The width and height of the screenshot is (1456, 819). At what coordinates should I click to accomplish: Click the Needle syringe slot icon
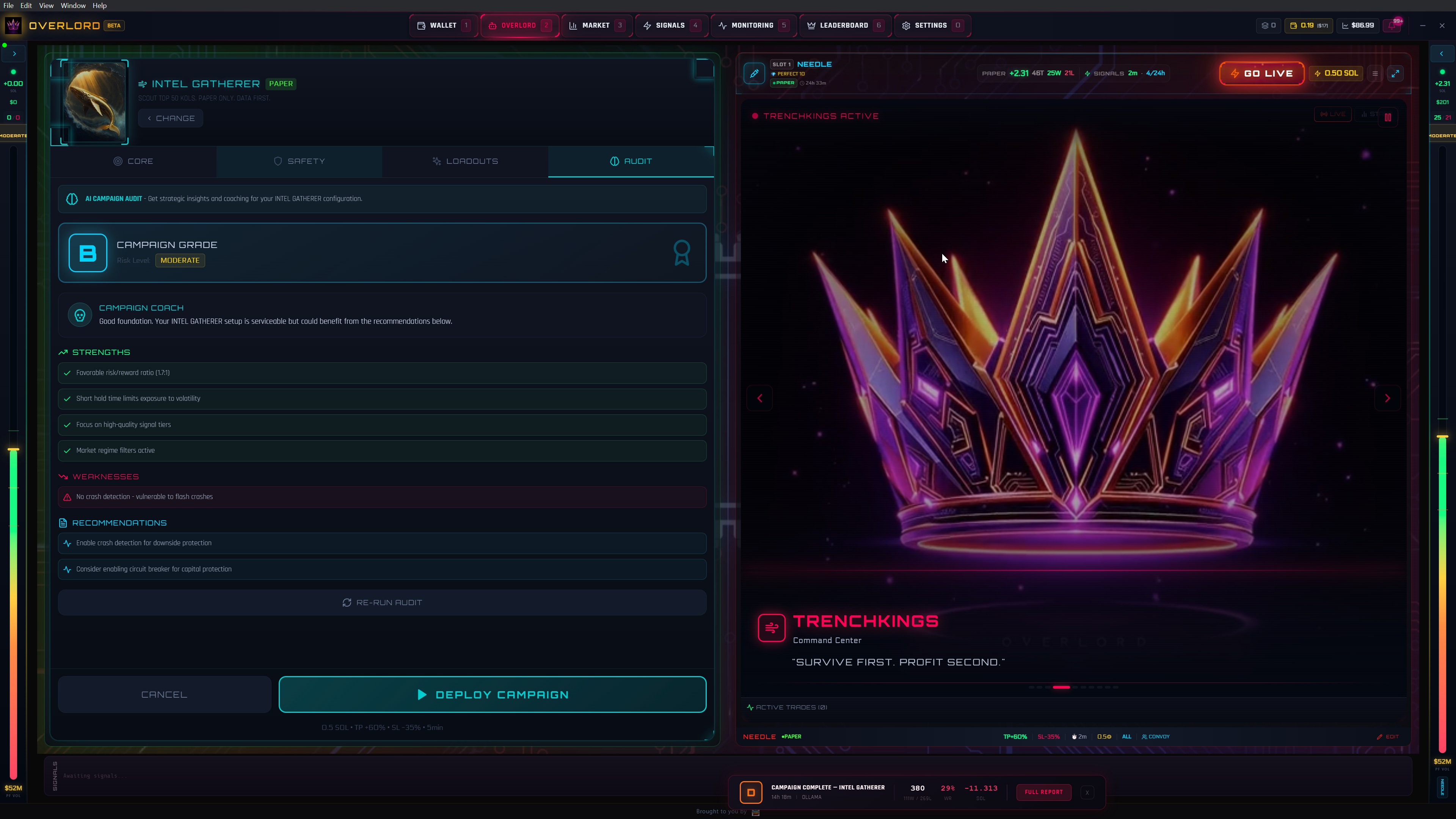pos(754,74)
